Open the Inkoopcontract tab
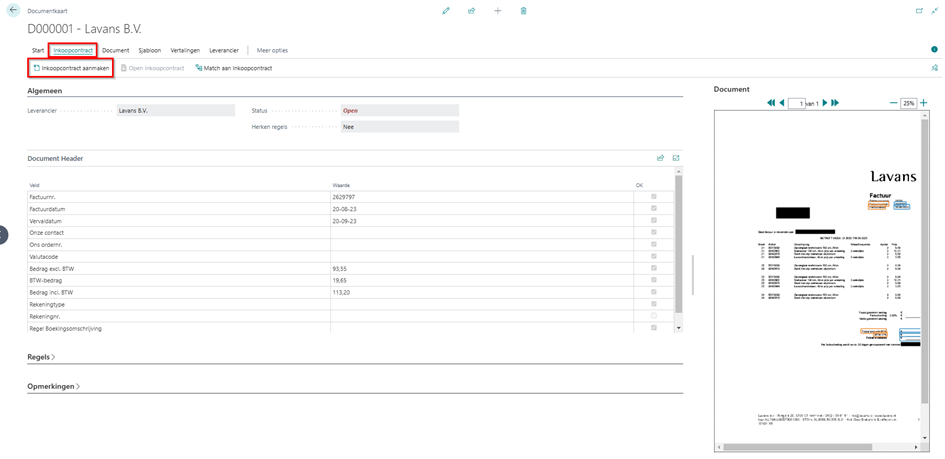 (73, 51)
